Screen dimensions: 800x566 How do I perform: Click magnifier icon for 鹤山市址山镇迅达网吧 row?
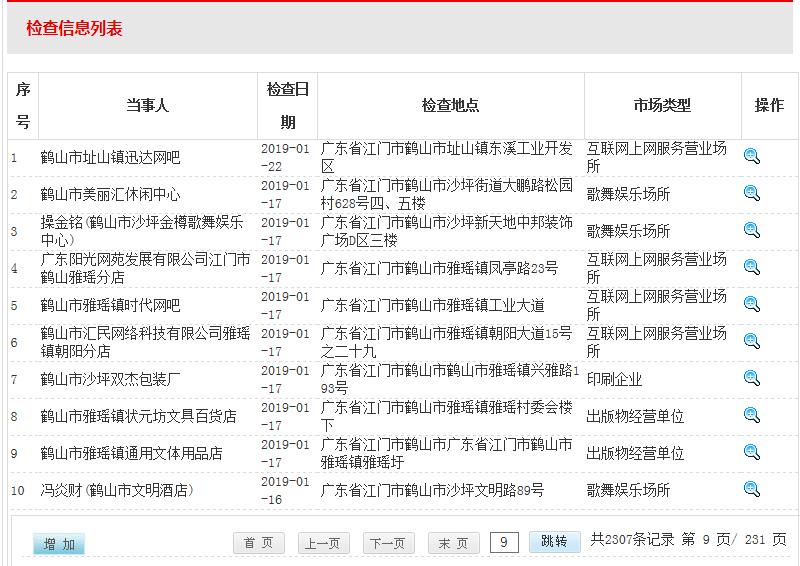(752, 156)
